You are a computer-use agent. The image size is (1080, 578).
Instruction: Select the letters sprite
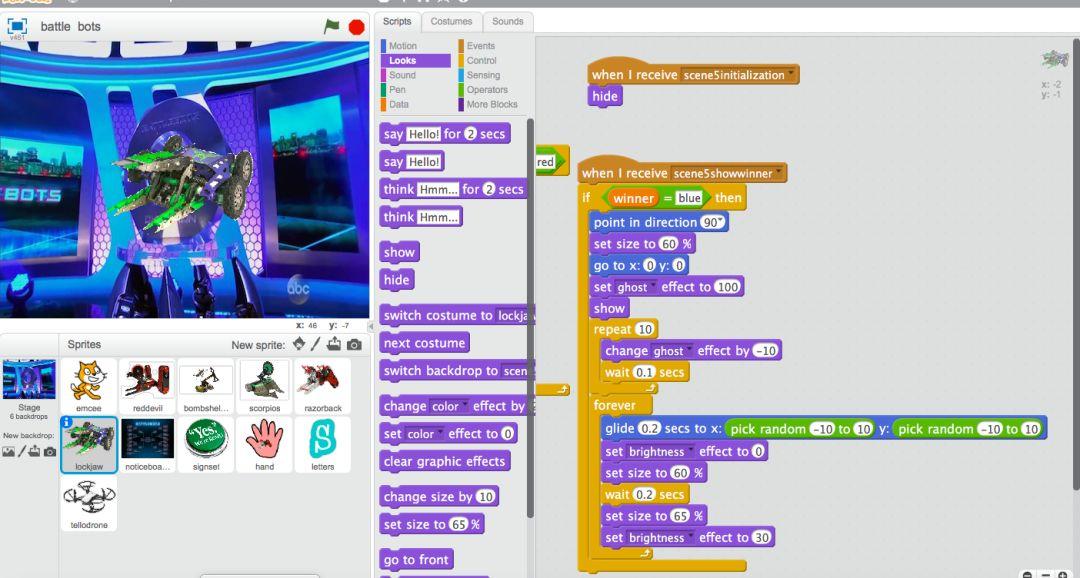point(323,444)
